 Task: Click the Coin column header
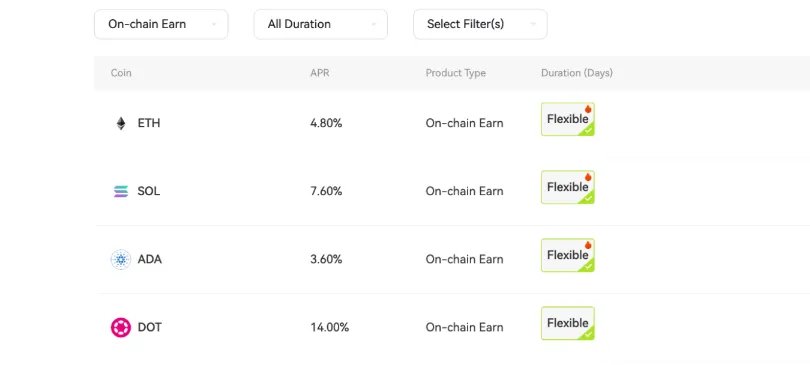(121, 73)
